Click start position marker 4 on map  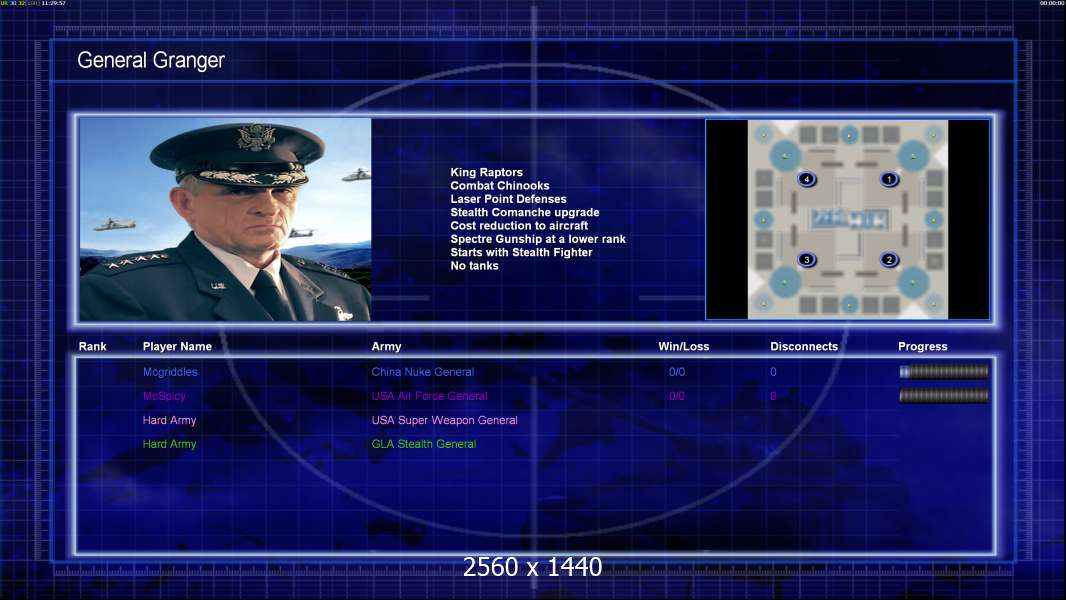807,179
